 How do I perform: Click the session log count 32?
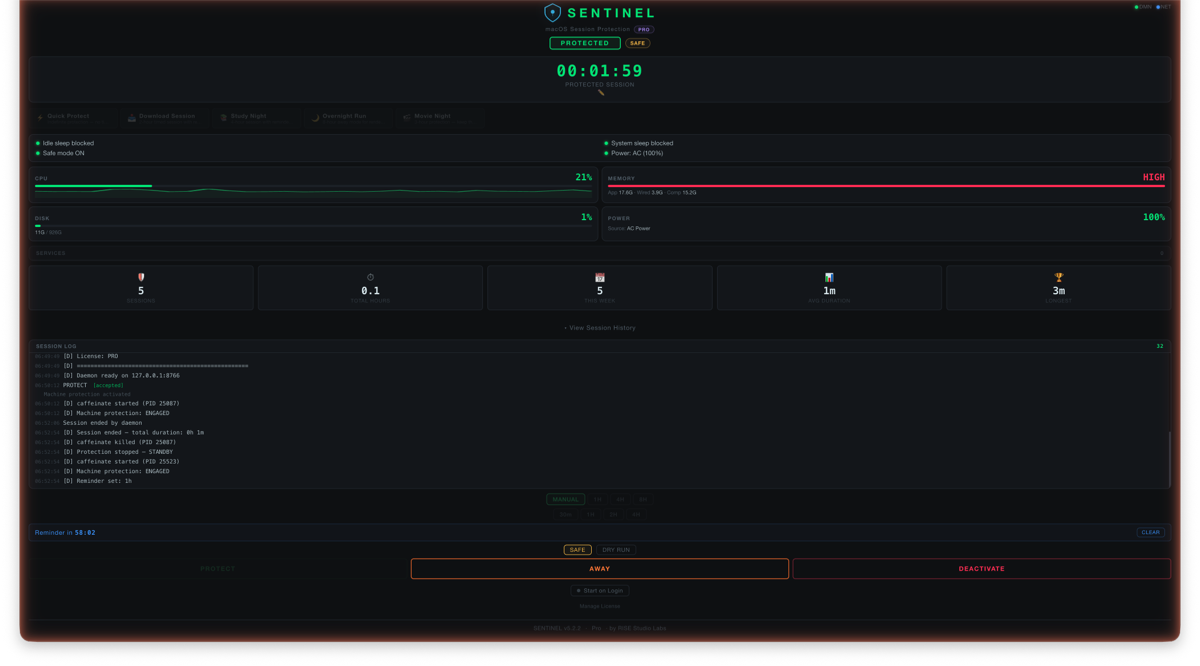click(x=1160, y=346)
